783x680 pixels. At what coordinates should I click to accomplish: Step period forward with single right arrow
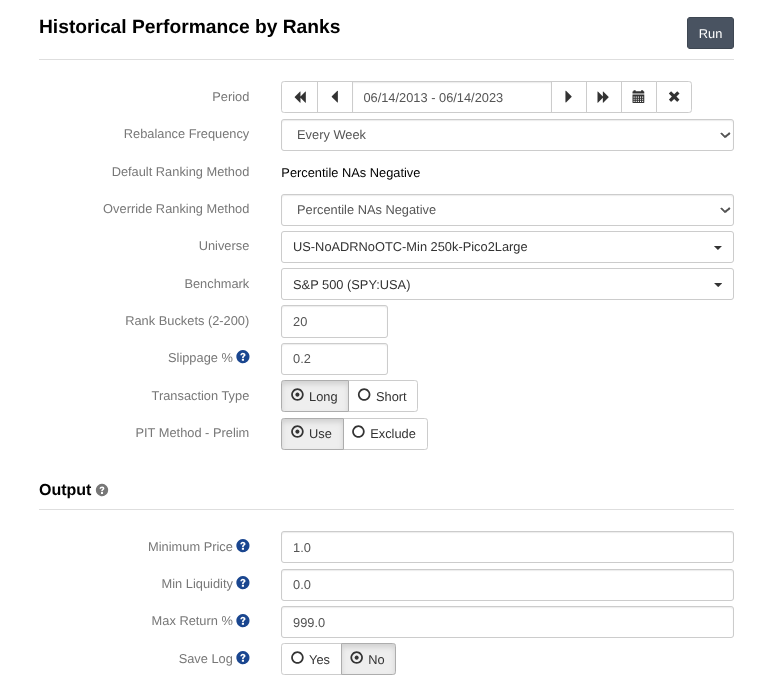pyautogui.click(x=569, y=97)
